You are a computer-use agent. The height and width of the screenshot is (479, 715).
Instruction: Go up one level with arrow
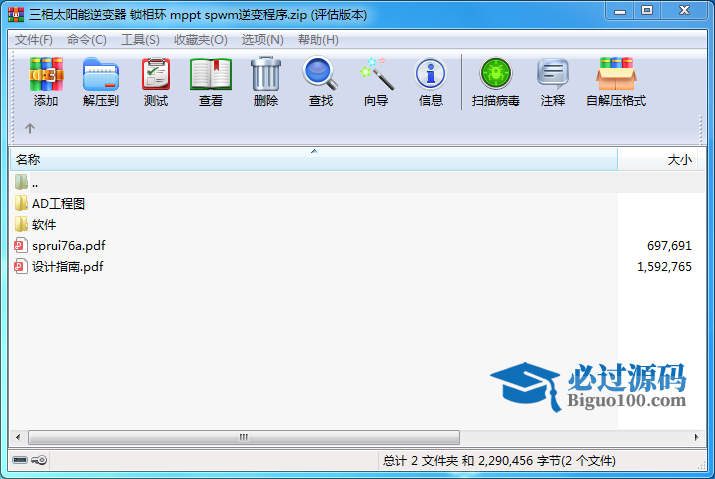pyautogui.click(x=30, y=128)
